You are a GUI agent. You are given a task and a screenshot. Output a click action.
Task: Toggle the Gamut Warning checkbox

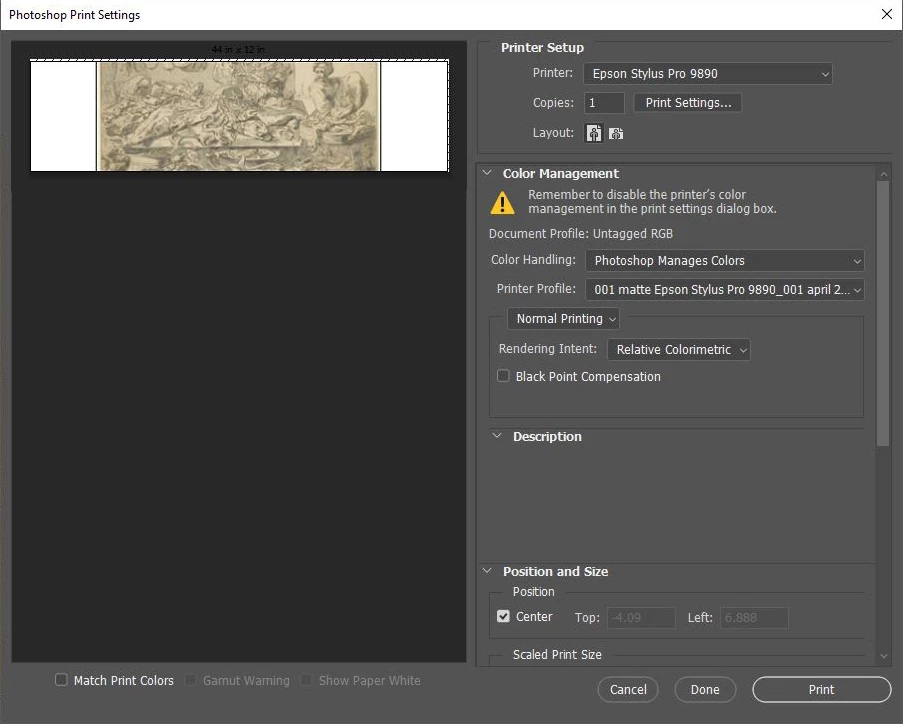click(190, 680)
